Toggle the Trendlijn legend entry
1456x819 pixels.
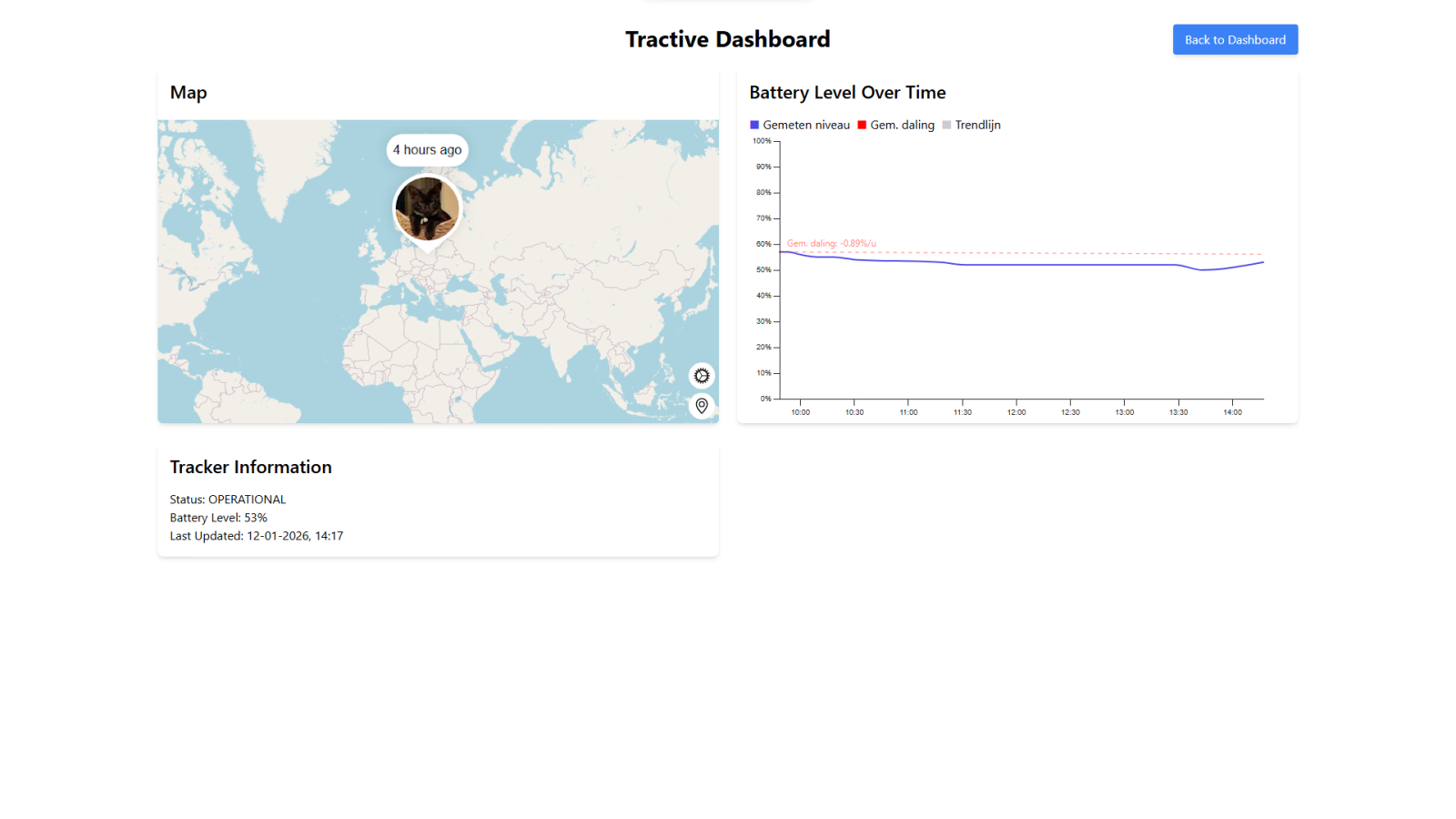click(977, 124)
